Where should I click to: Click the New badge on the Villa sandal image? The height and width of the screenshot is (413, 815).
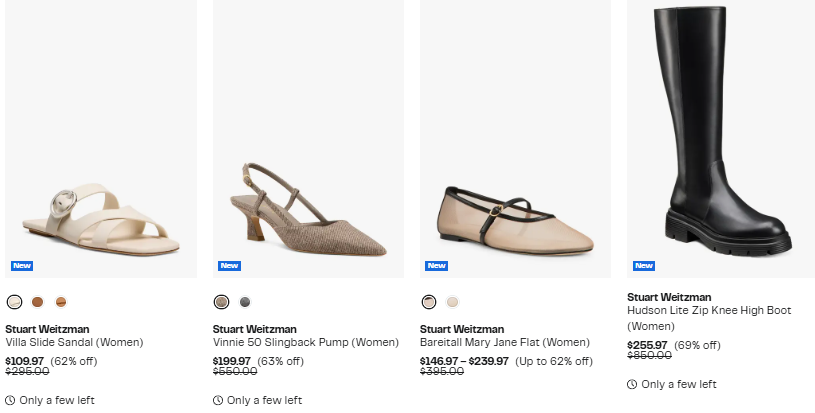pyautogui.click(x=22, y=265)
